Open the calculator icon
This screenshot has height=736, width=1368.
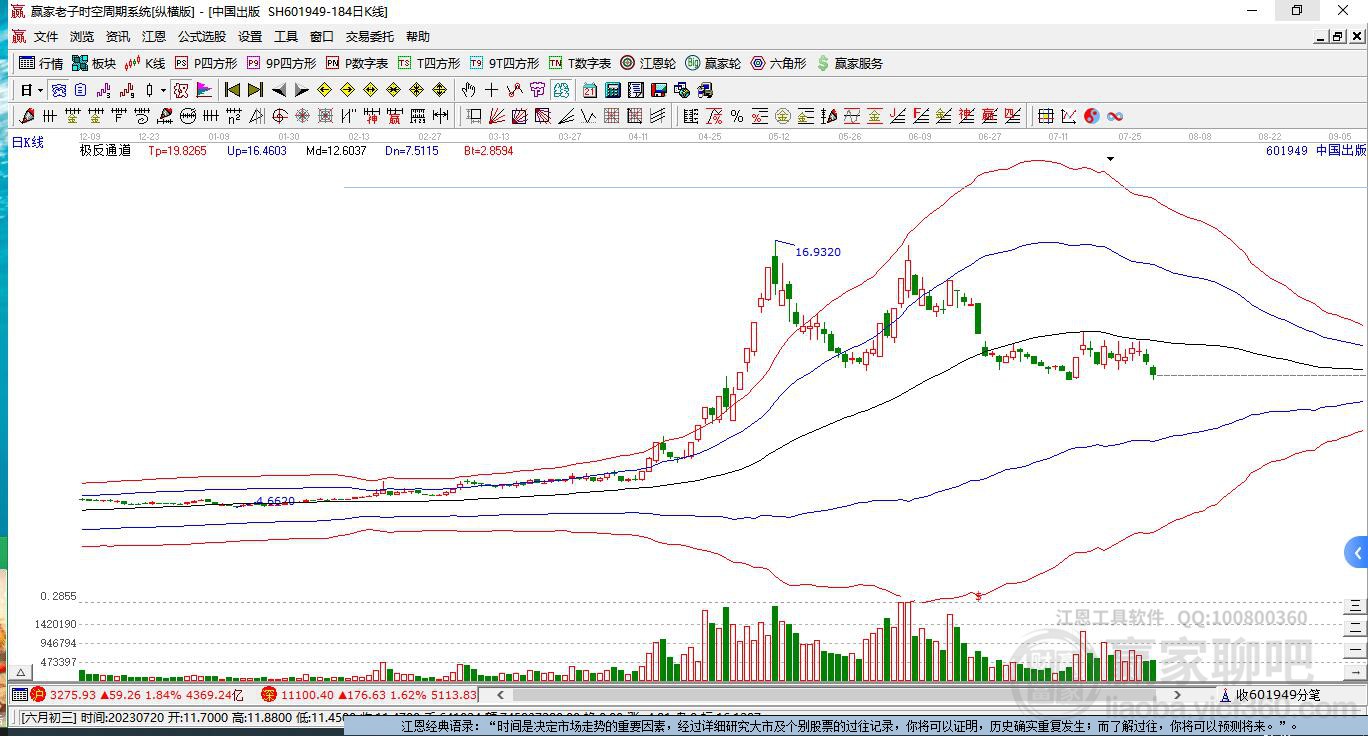[613, 90]
